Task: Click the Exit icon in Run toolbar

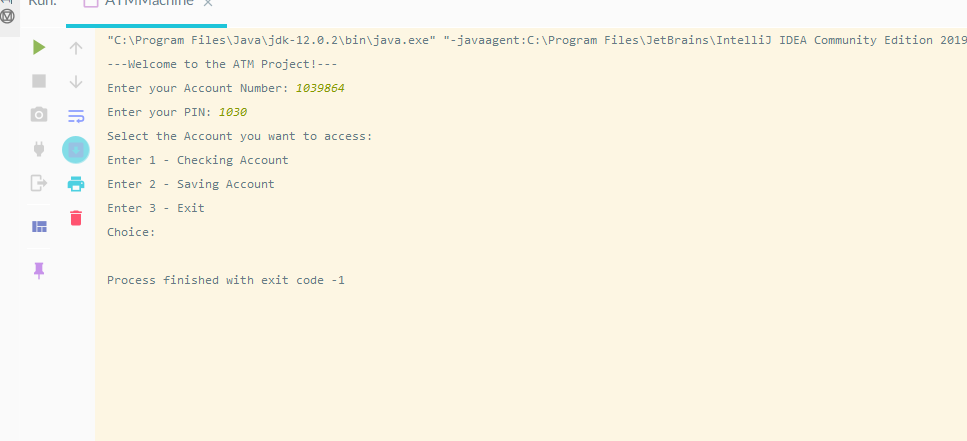Action: [39, 183]
